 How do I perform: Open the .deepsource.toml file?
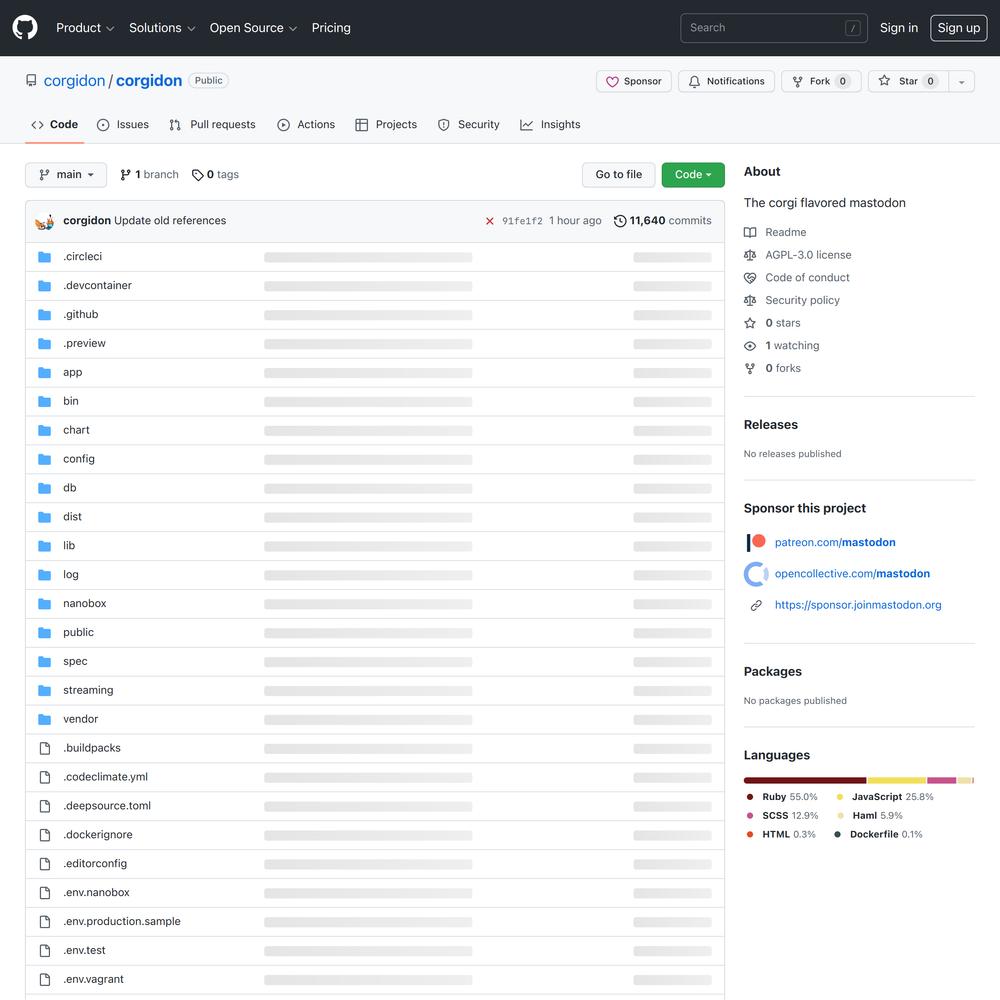(x=107, y=806)
